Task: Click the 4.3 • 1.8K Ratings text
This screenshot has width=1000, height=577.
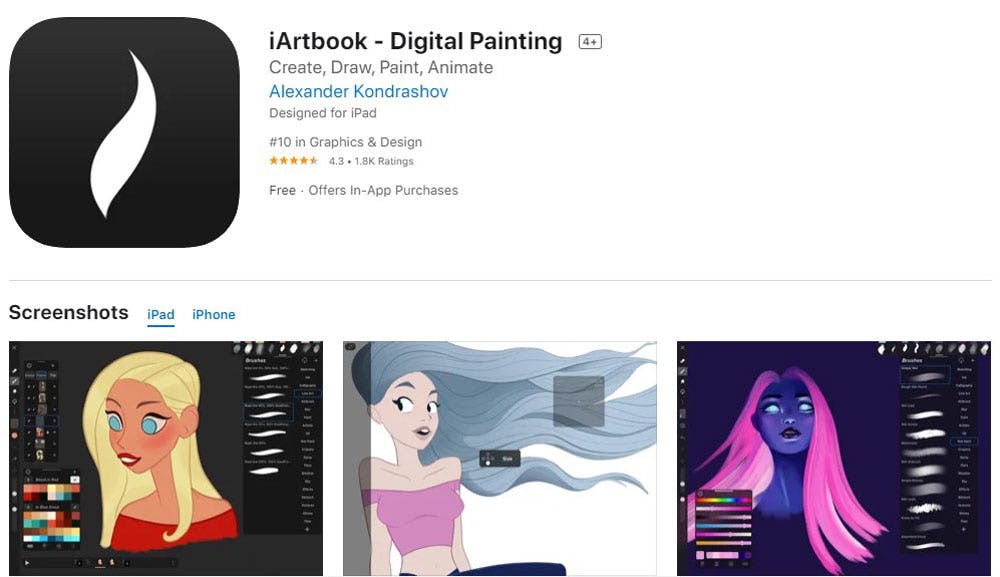Action: pos(371,161)
